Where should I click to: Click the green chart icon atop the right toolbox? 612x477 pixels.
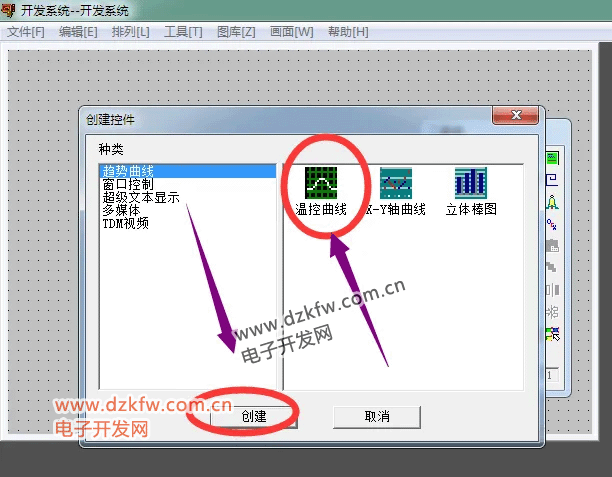tap(552, 158)
